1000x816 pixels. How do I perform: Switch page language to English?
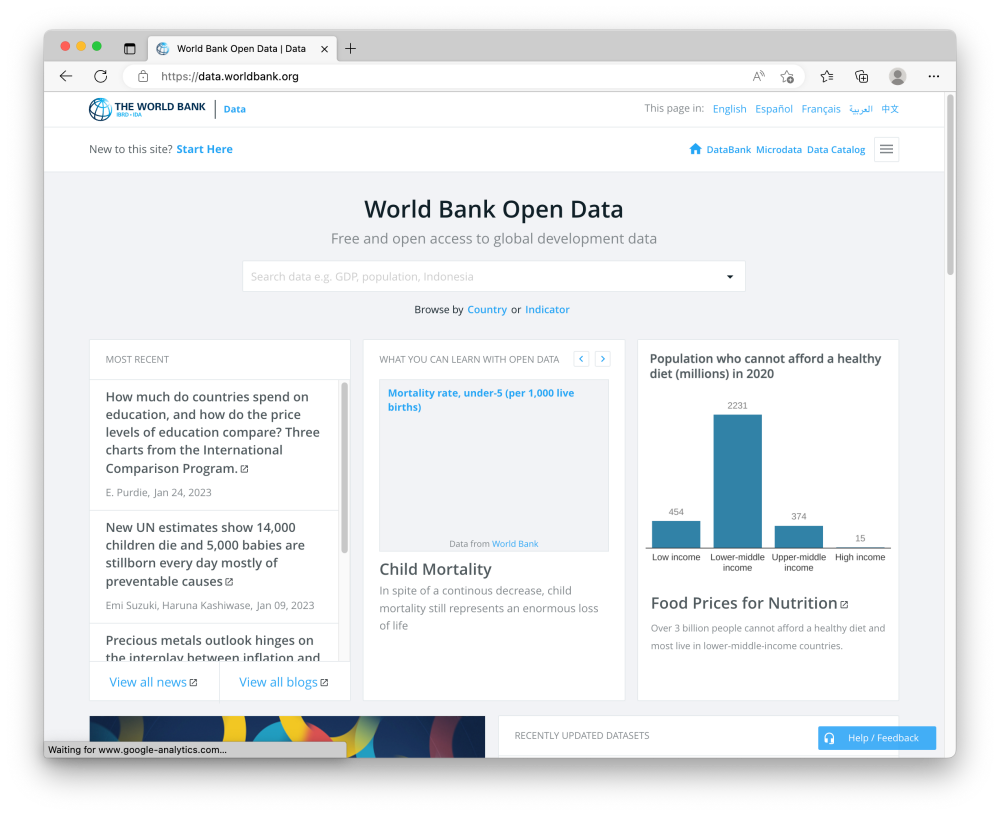(x=730, y=109)
